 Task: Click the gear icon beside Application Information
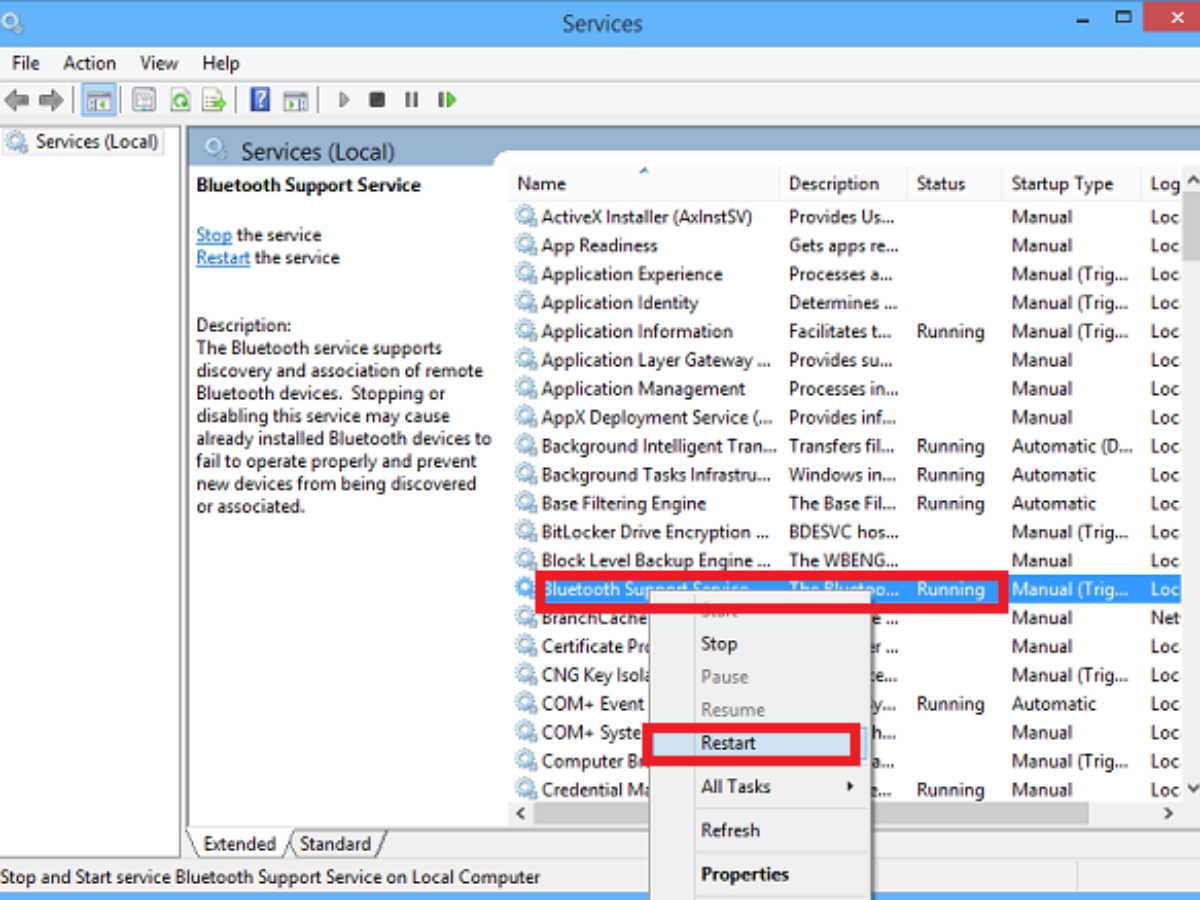[525, 331]
